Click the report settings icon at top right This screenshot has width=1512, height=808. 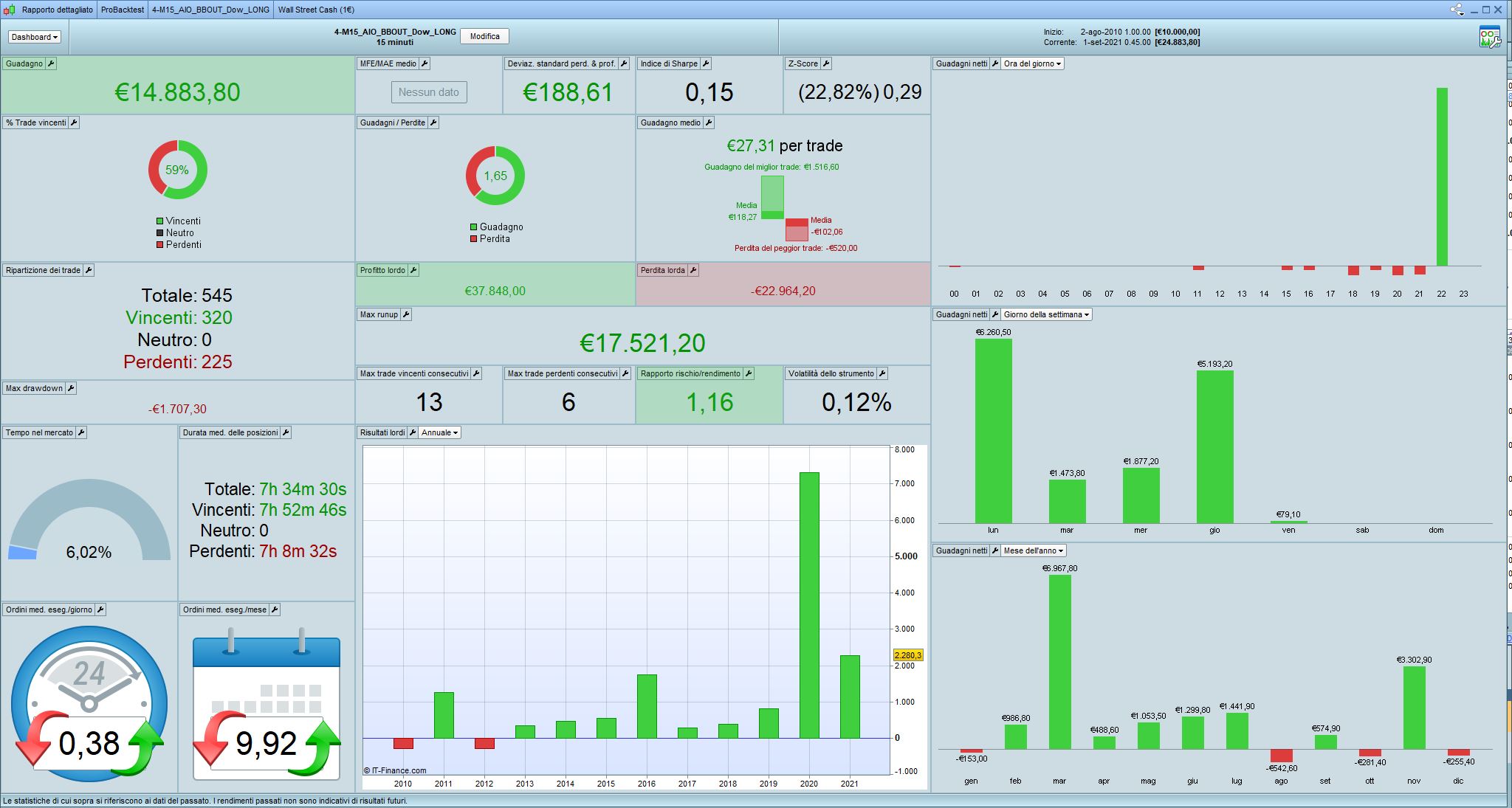point(1489,37)
